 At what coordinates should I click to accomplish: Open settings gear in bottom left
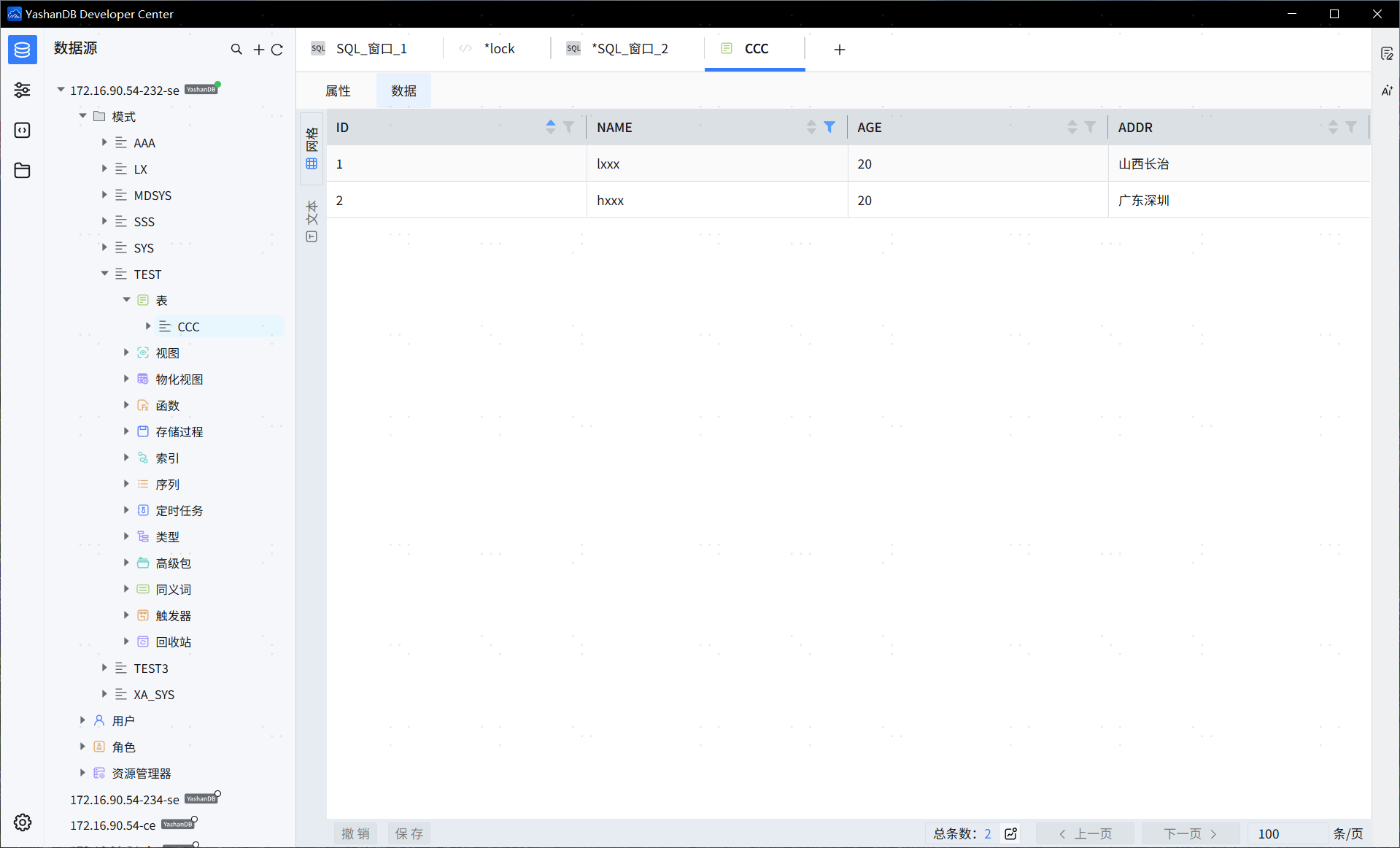23,822
